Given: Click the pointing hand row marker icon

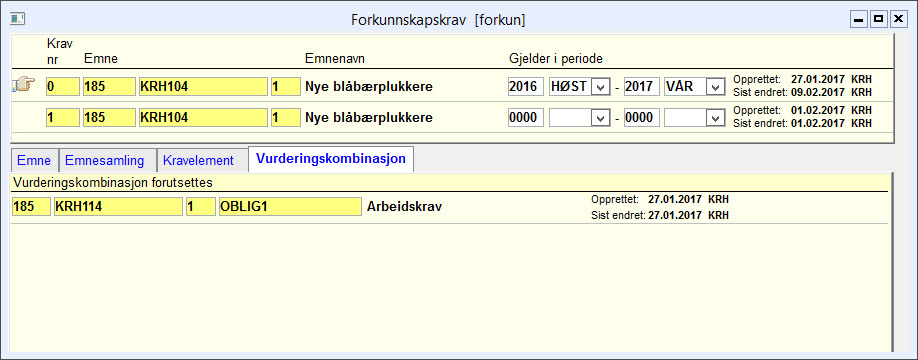Looking at the screenshot, I should (23, 85).
